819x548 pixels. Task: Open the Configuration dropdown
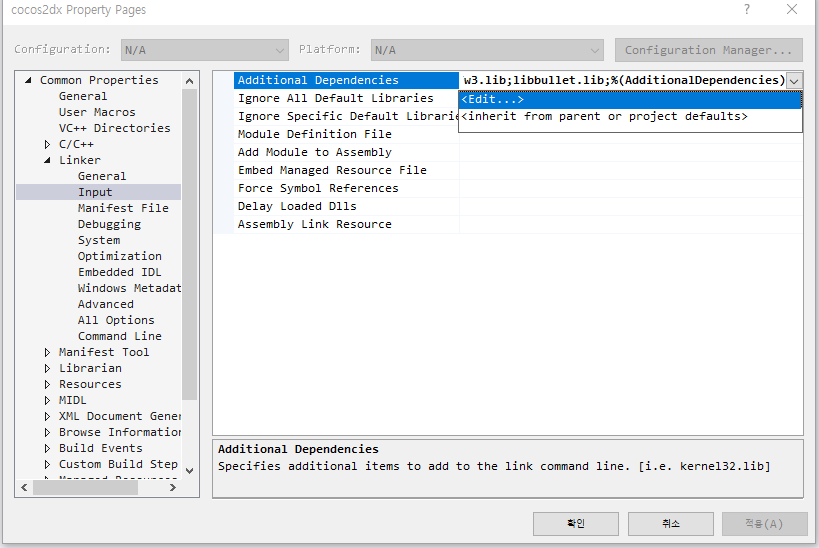coord(205,50)
